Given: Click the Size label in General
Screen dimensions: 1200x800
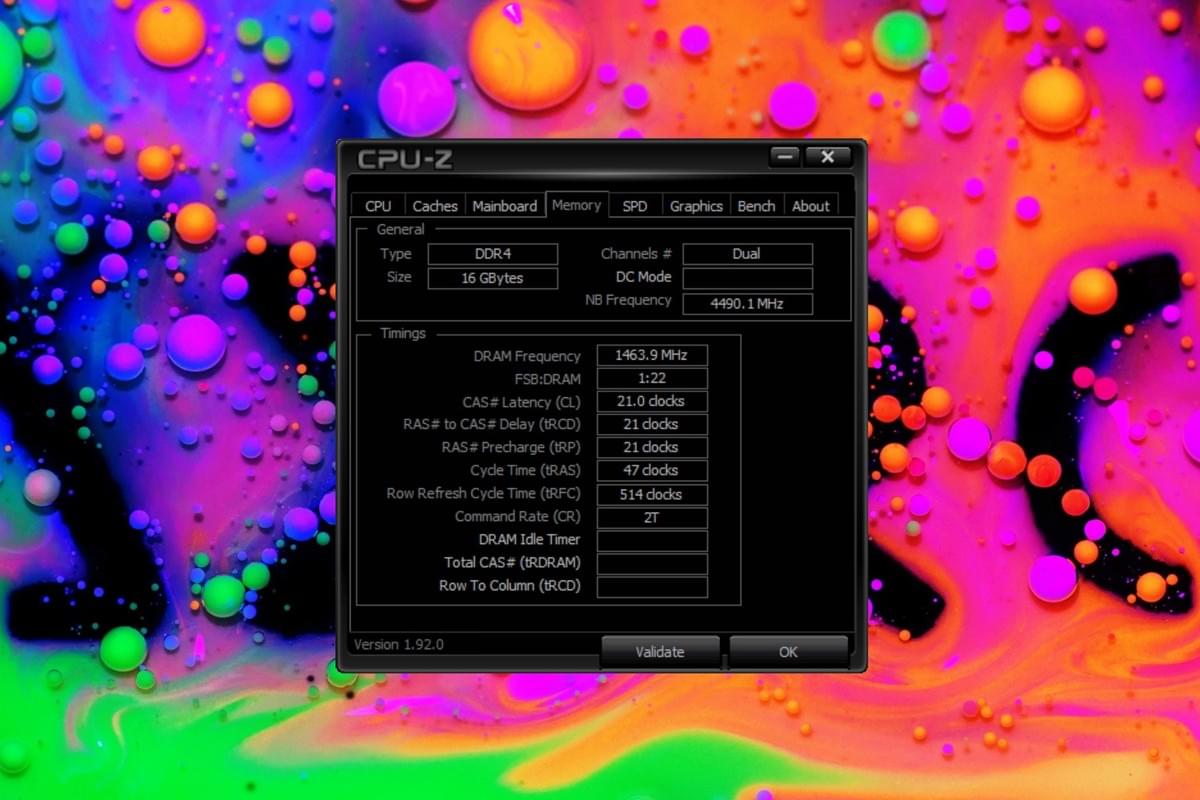Looking at the screenshot, I should coord(399,277).
